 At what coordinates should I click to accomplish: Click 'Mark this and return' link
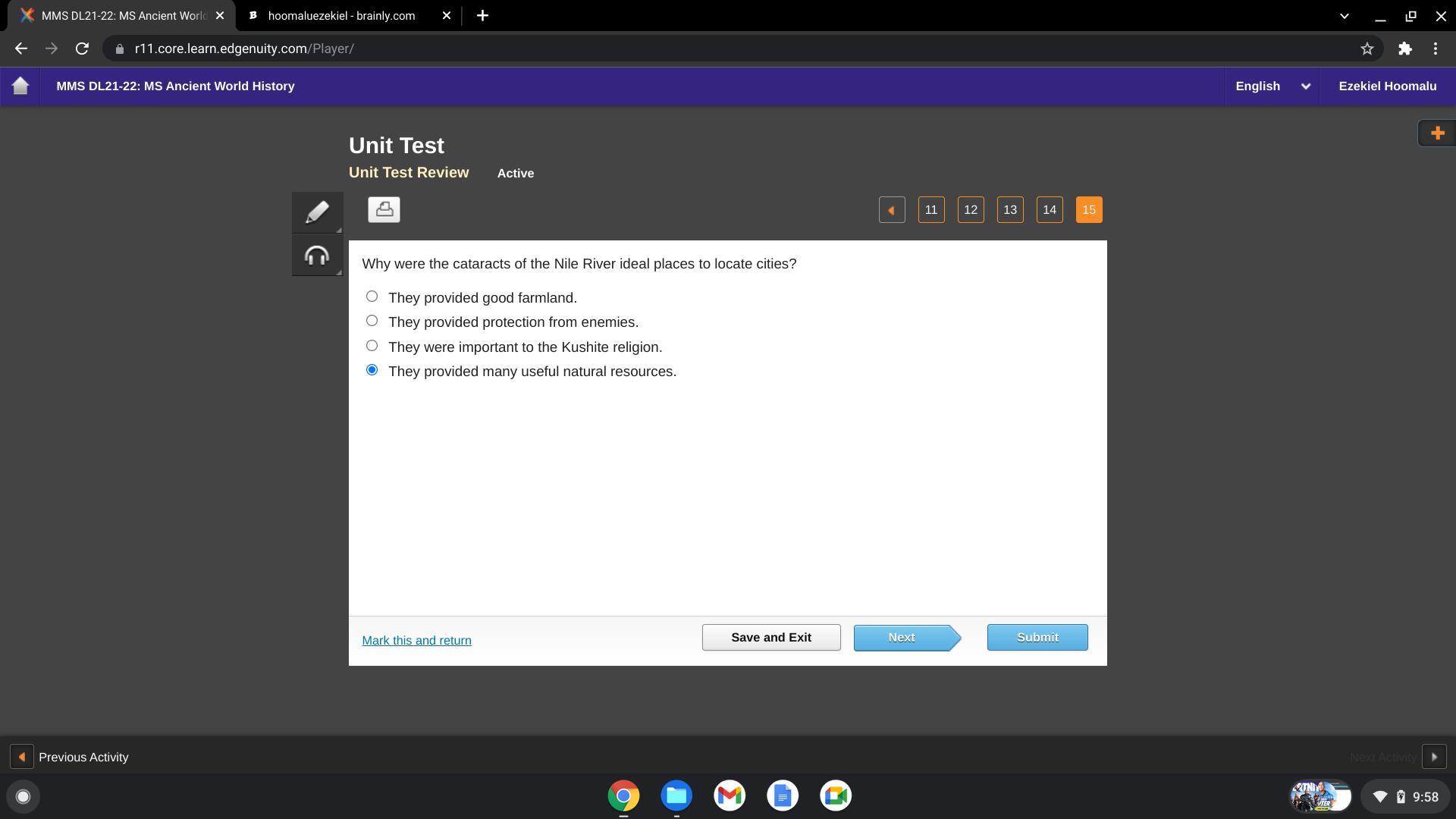click(x=416, y=641)
